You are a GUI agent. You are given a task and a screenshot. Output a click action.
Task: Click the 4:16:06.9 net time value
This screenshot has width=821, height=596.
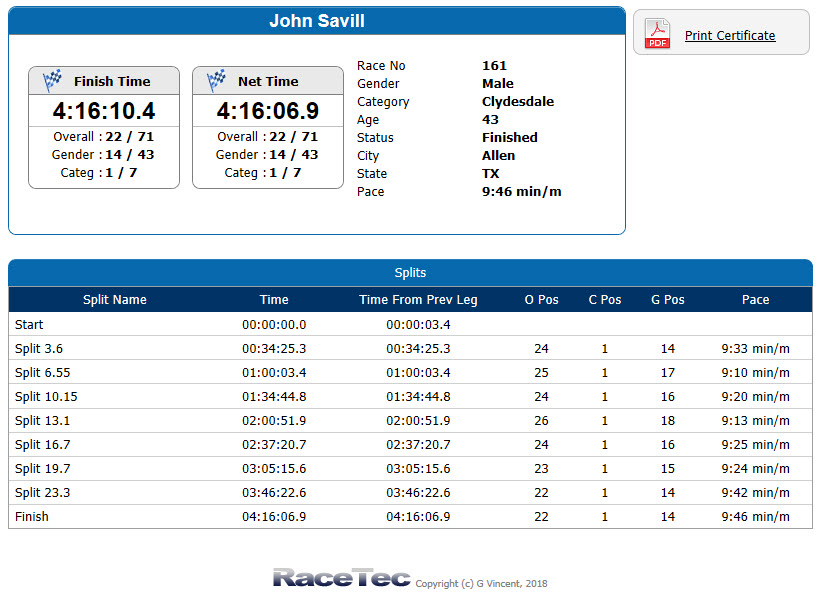267,111
